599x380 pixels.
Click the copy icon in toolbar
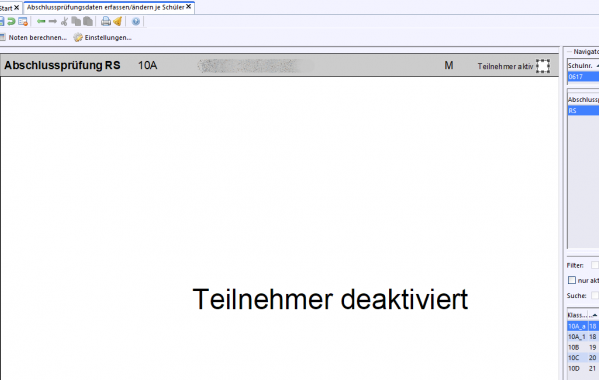76,21
